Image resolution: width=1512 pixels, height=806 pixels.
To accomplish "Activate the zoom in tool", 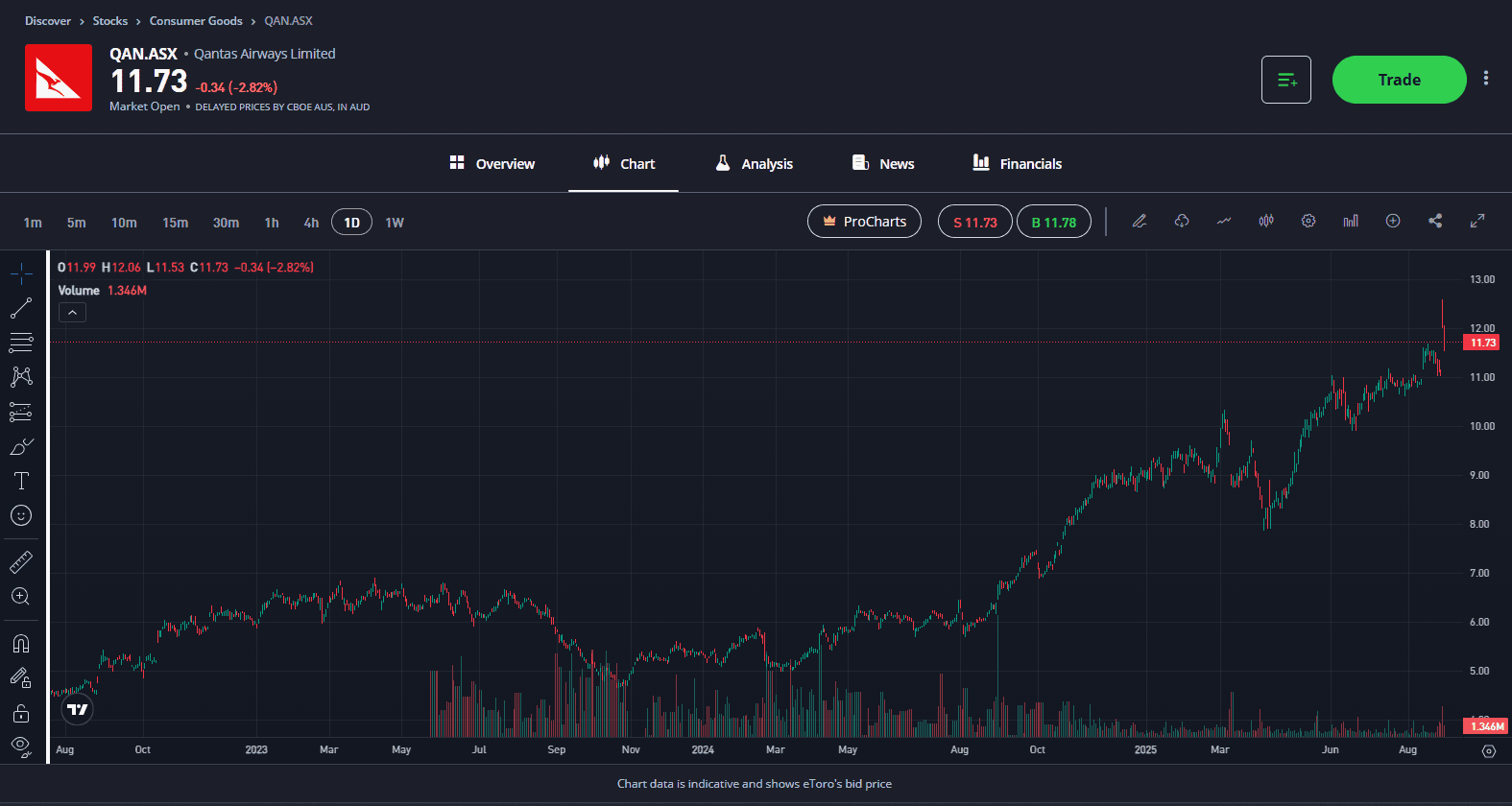I will coord(21,596).
